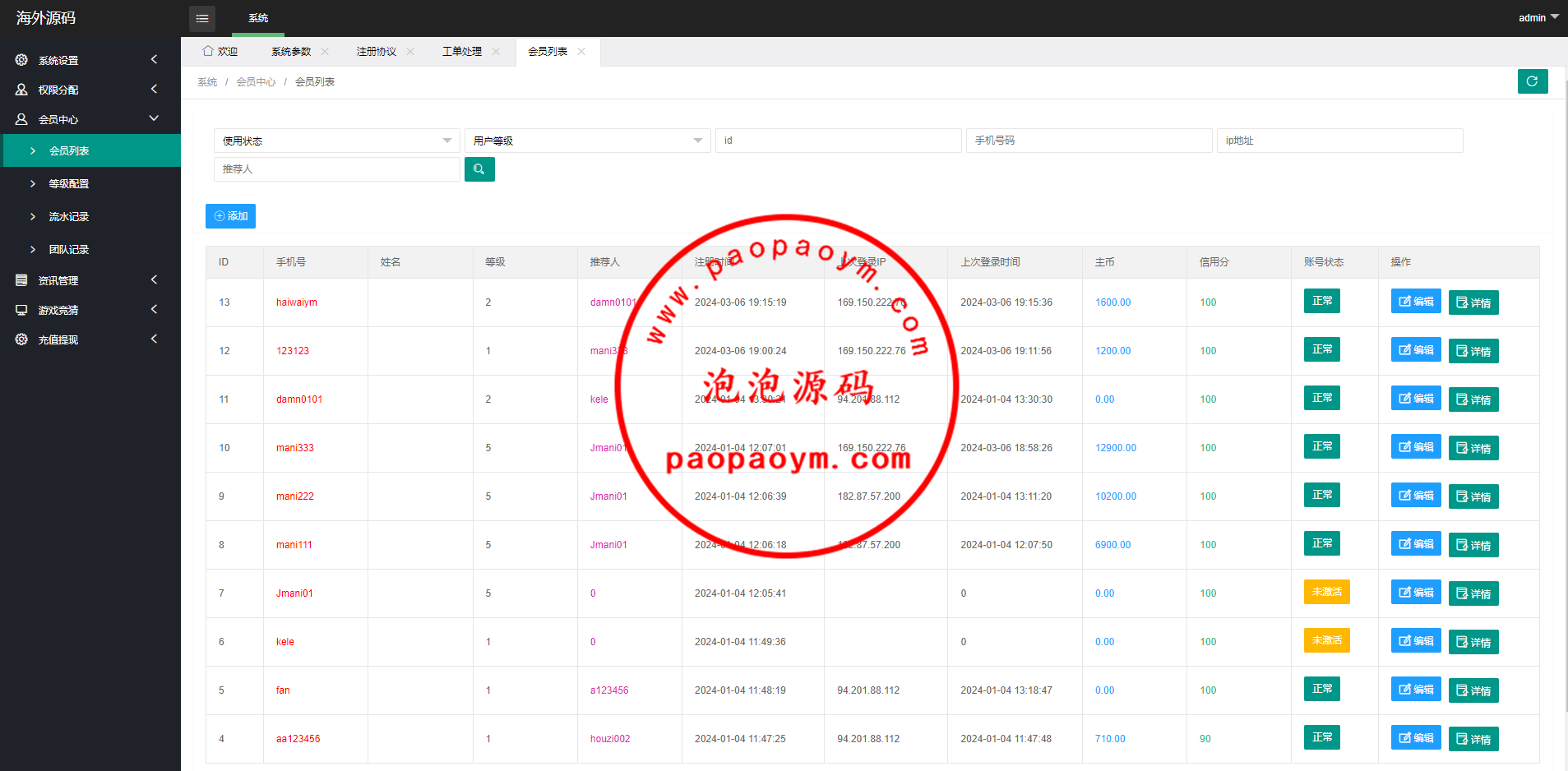Toggle the 正常 status of haiwaiym
Screen dimensions: 1568x771
tap(1322, 301)
